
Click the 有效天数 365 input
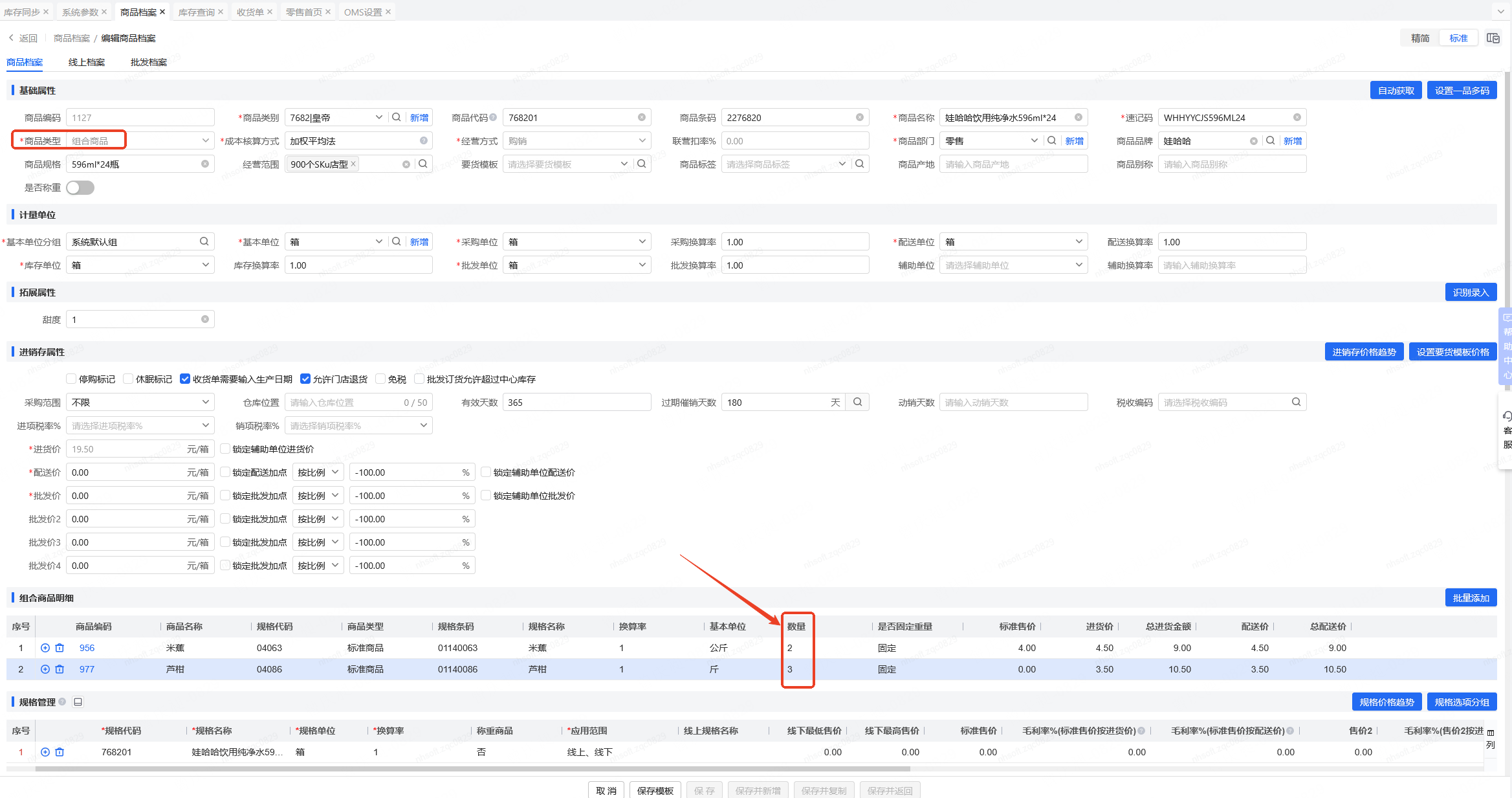pyautogui.click(x=576, y=402)
